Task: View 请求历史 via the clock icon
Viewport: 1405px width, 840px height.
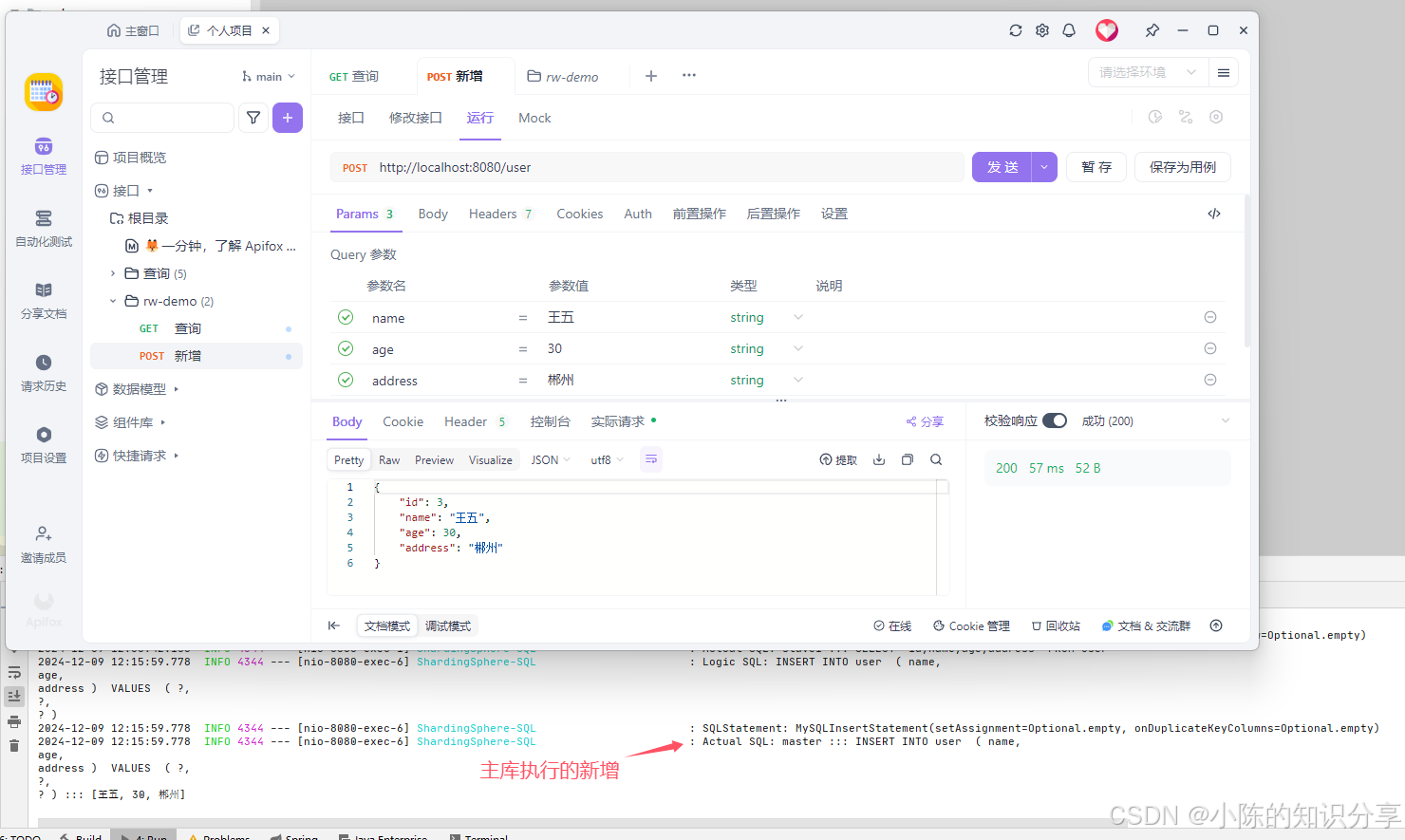Action: [43, 370]
